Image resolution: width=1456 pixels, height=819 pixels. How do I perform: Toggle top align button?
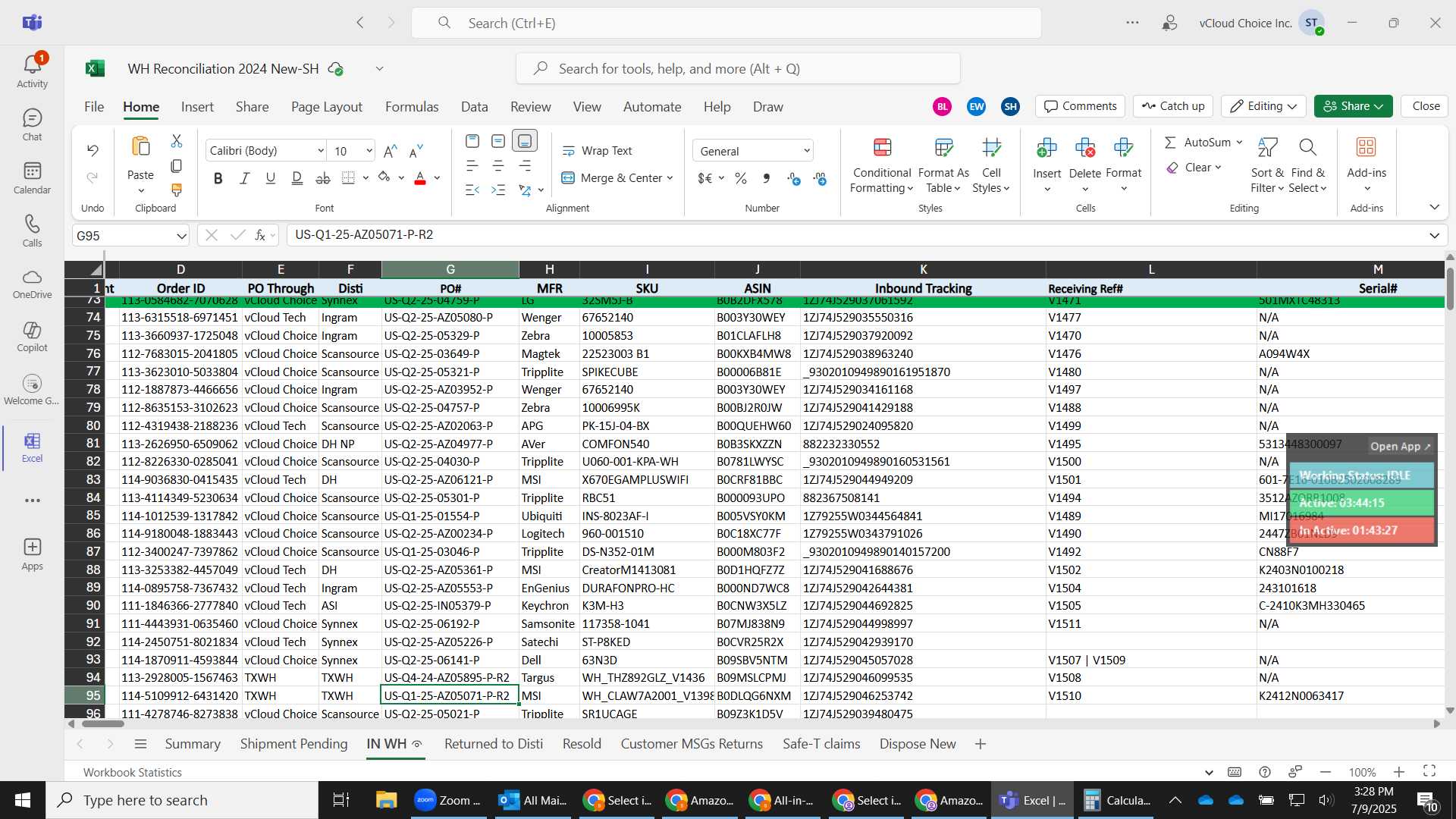point(472,141)
